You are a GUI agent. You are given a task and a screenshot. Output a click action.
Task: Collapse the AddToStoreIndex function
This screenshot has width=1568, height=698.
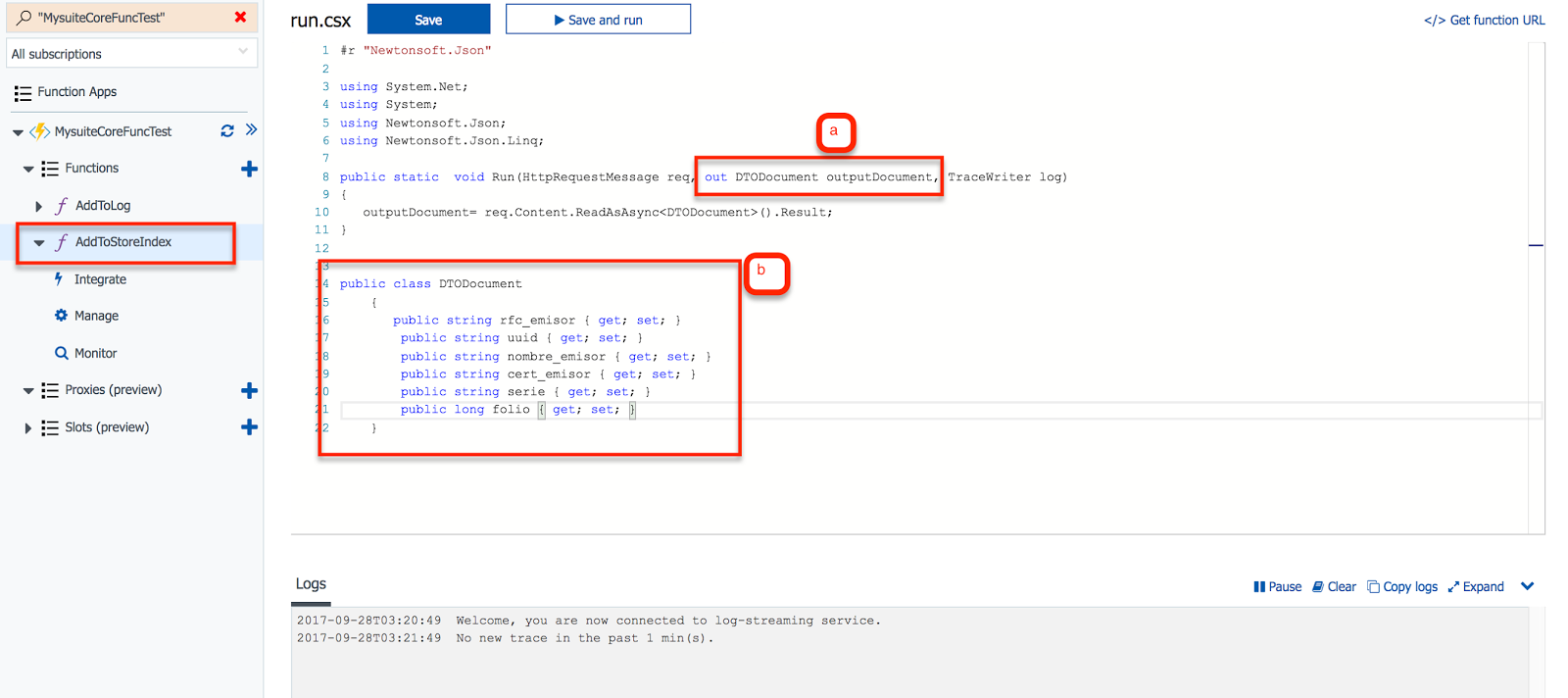click(x=39, y=242)
